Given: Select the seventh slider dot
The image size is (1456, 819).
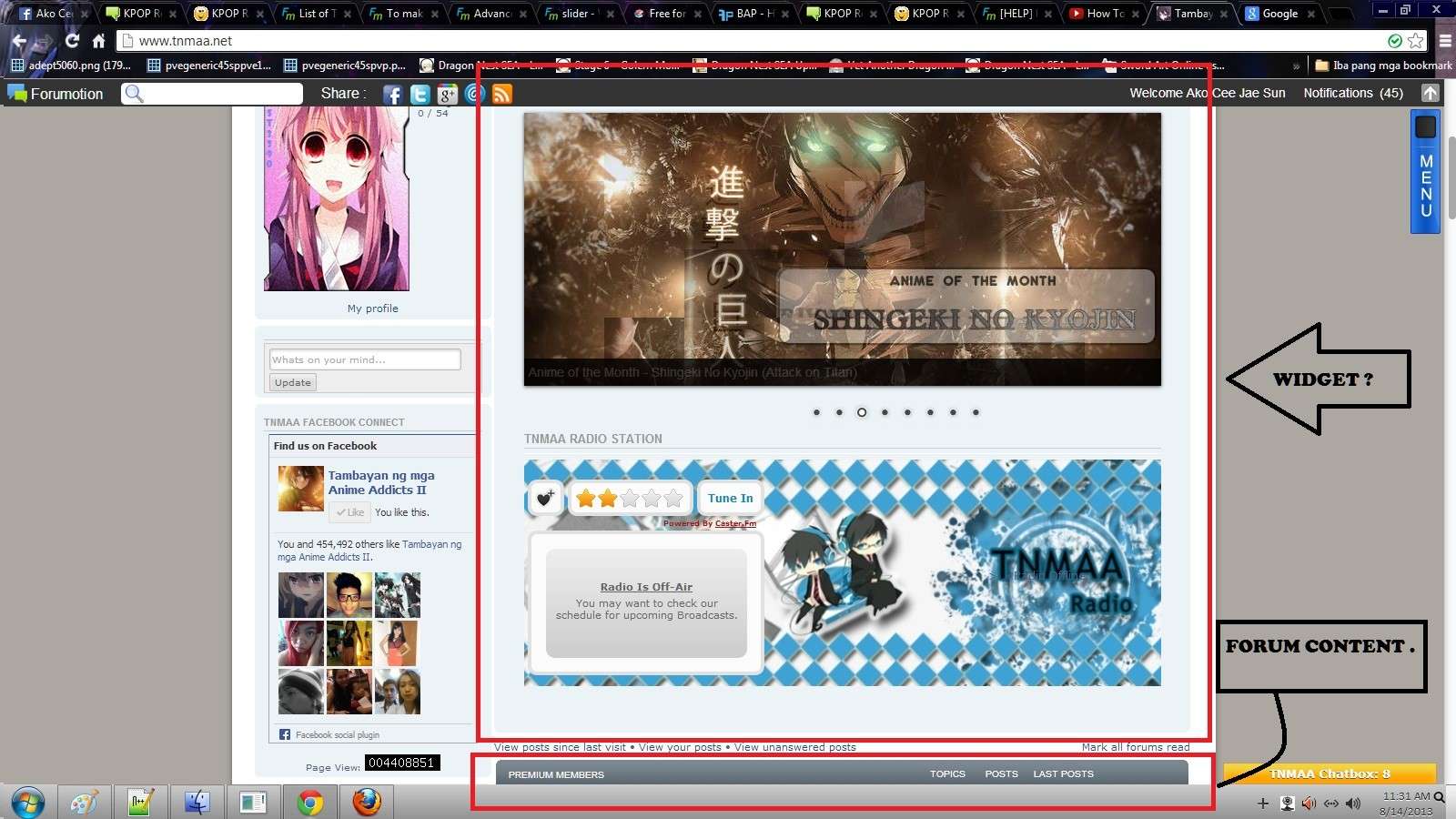Looking at the screenshot, I should (953, 412).
